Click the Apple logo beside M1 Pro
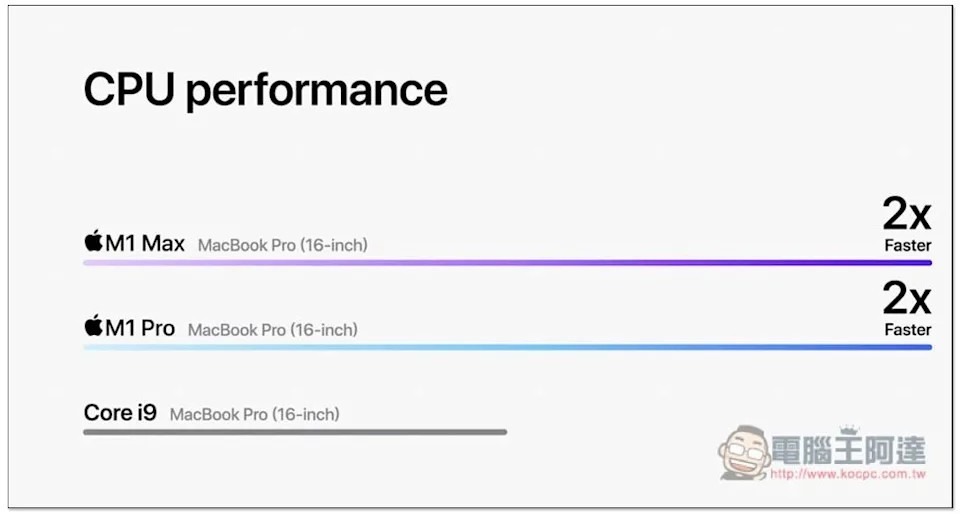Screen dimensions: 960x514 click(94, 326)
